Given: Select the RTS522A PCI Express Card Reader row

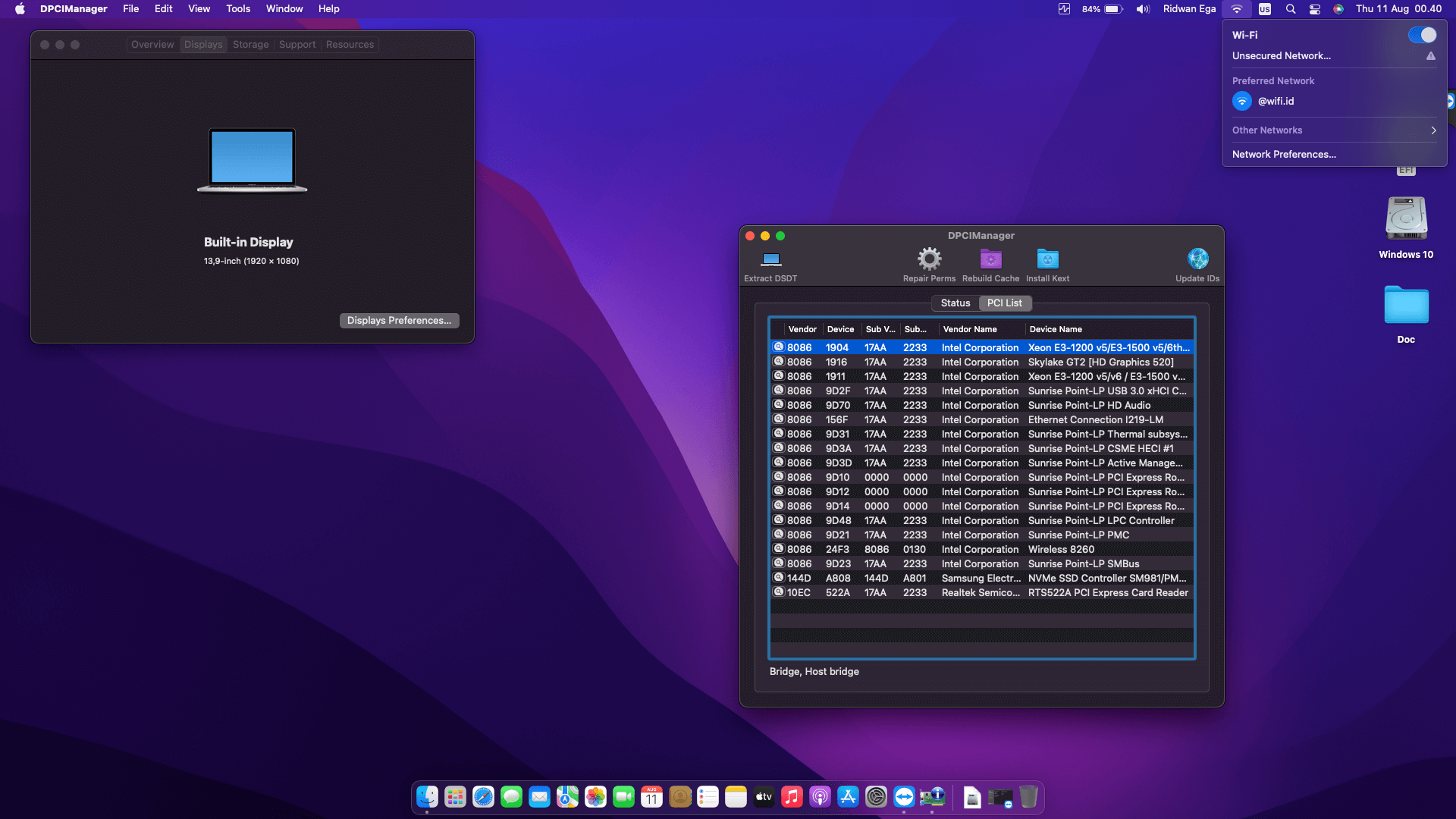Looking at the screenshot, I should point(981,592).
